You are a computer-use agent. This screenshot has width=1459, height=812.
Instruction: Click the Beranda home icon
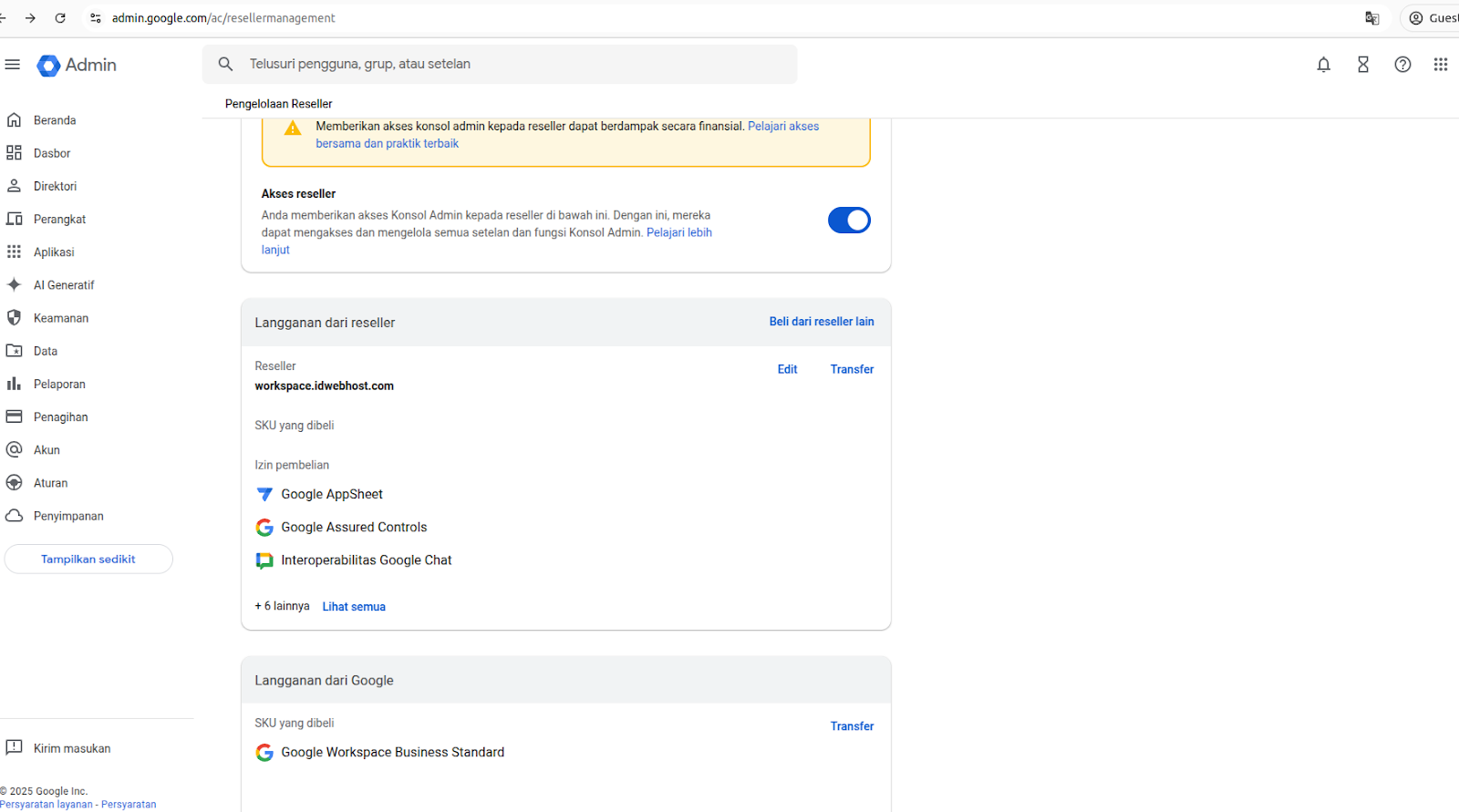coord(14,120)
